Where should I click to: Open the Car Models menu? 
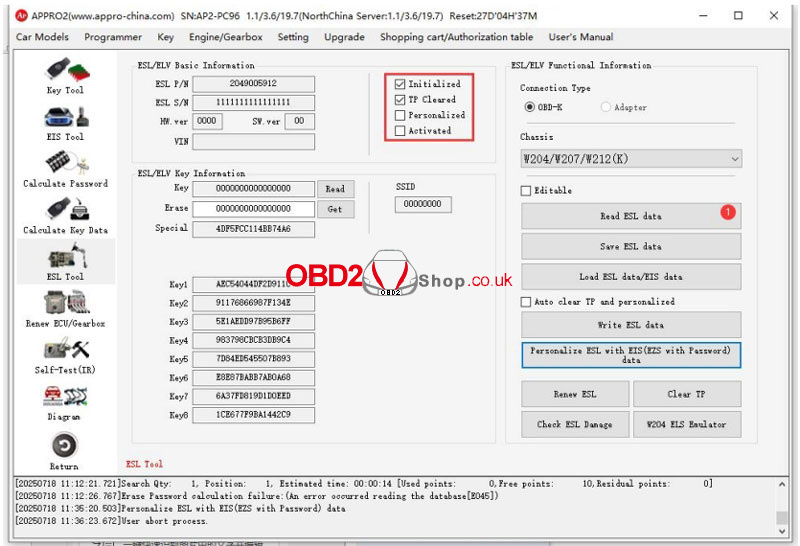[x=42, y=37]
